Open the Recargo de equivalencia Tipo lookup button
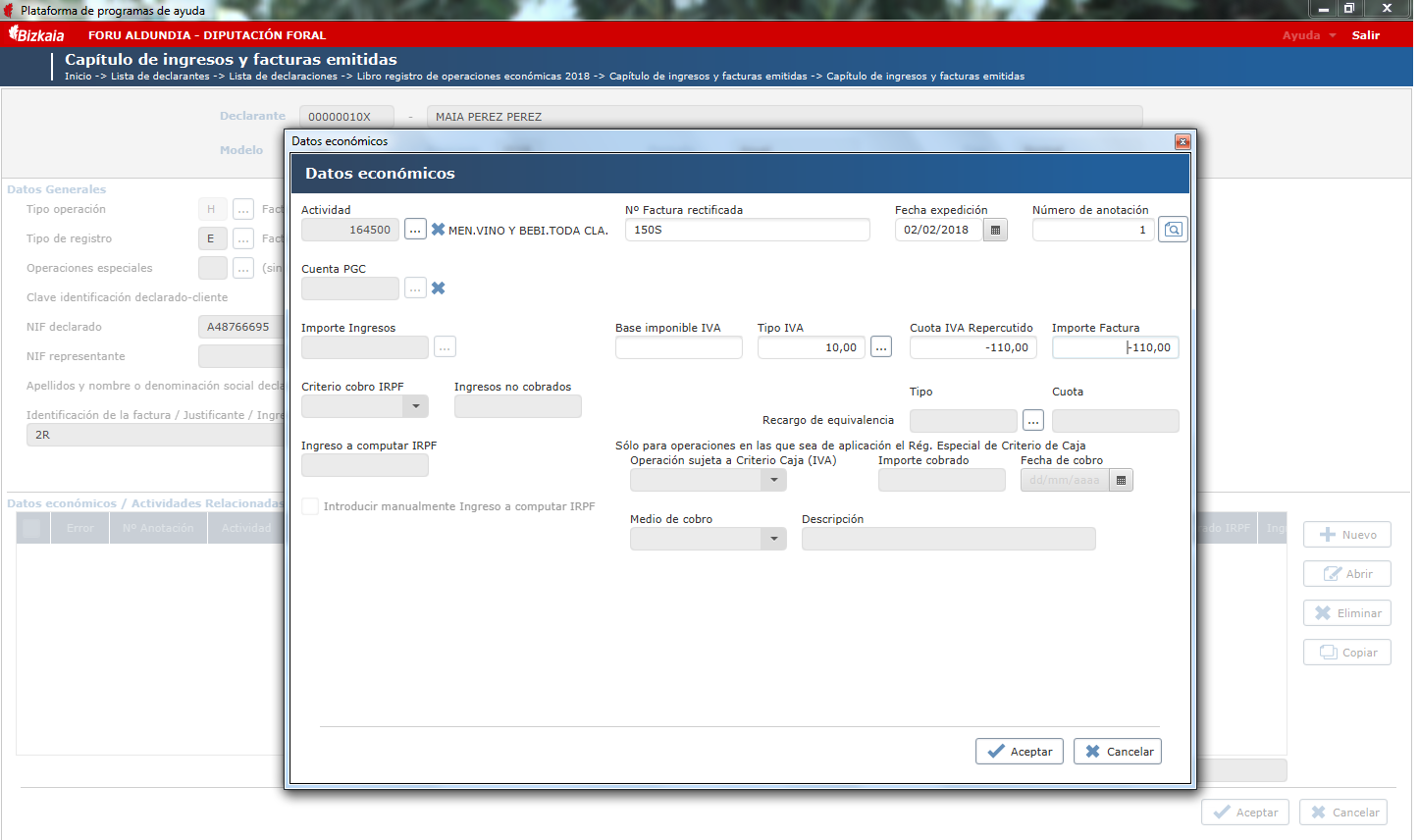 coord(1032,421)
